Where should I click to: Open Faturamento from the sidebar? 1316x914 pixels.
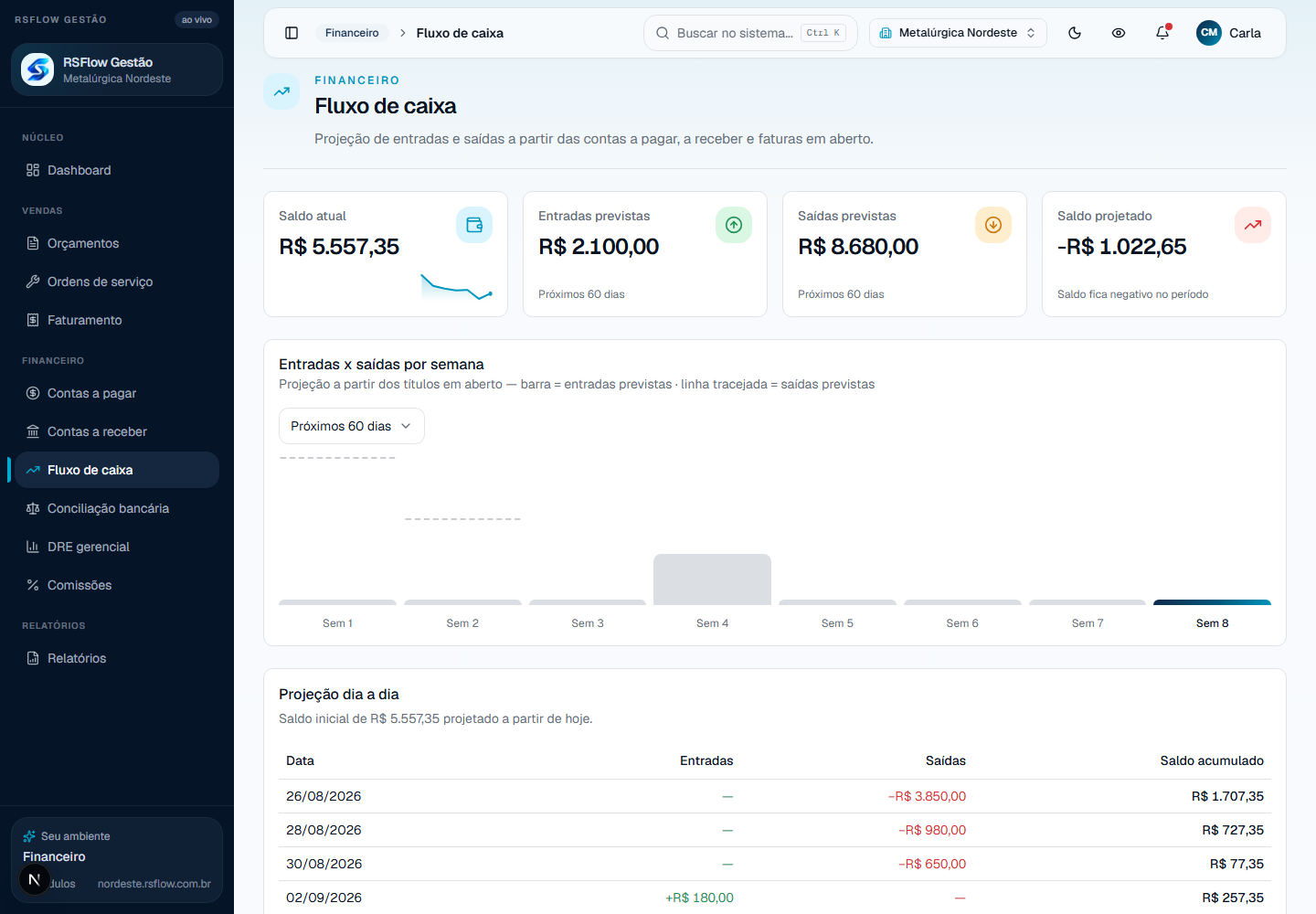click(117, 320)
